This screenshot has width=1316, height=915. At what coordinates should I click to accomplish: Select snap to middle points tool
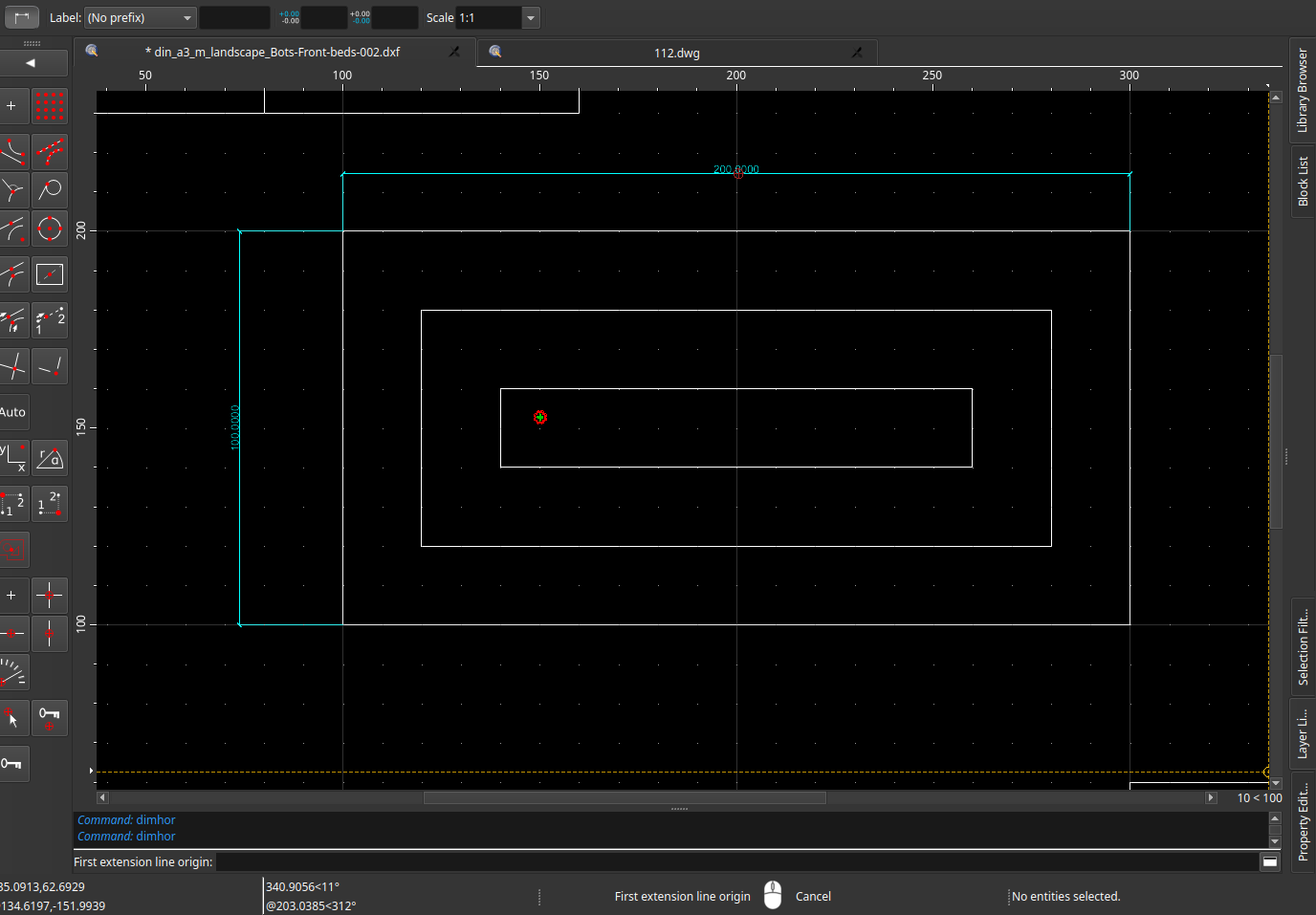coord(11,274)
